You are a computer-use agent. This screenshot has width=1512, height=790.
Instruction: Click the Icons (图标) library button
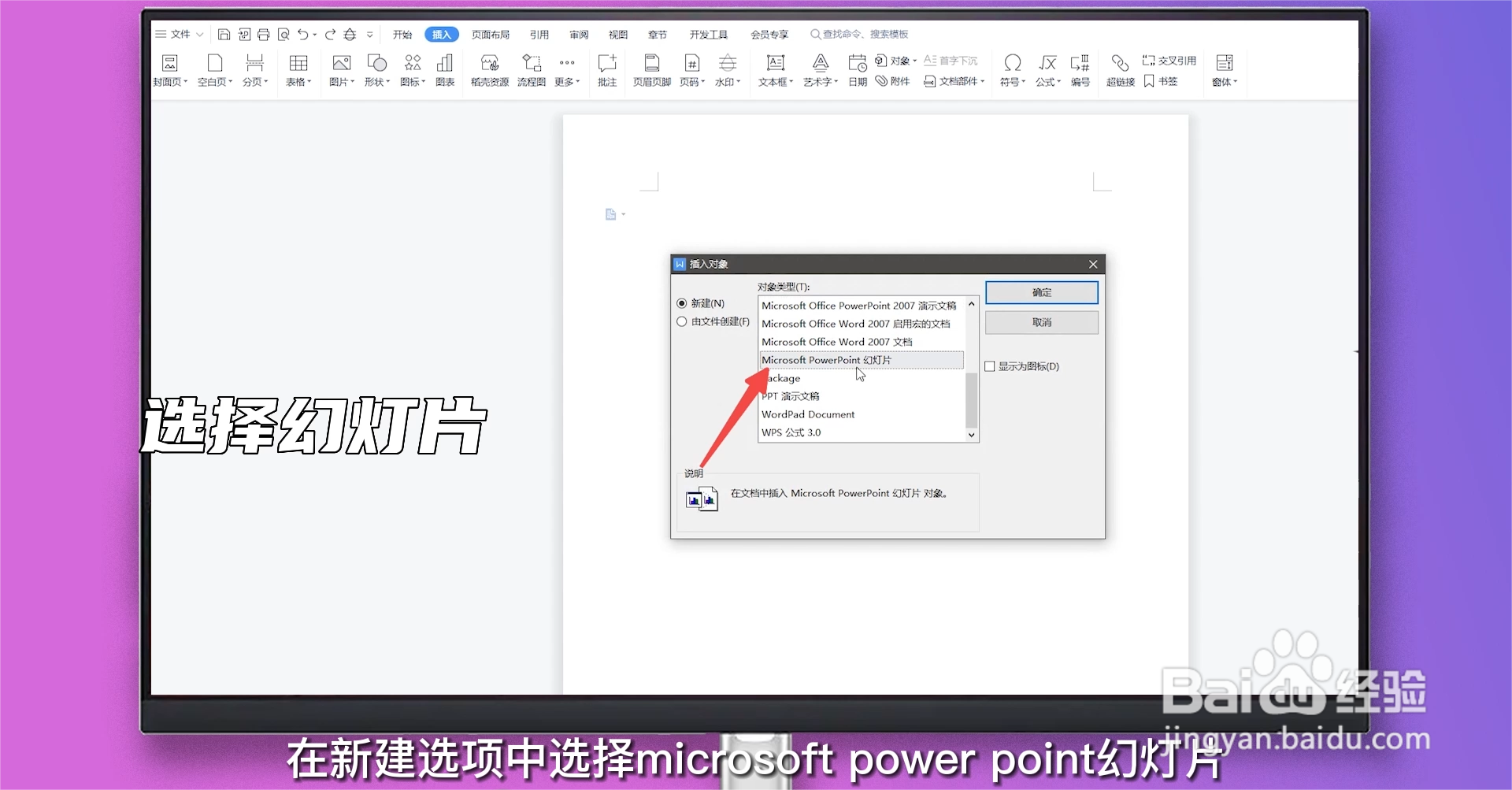[413, 70]
